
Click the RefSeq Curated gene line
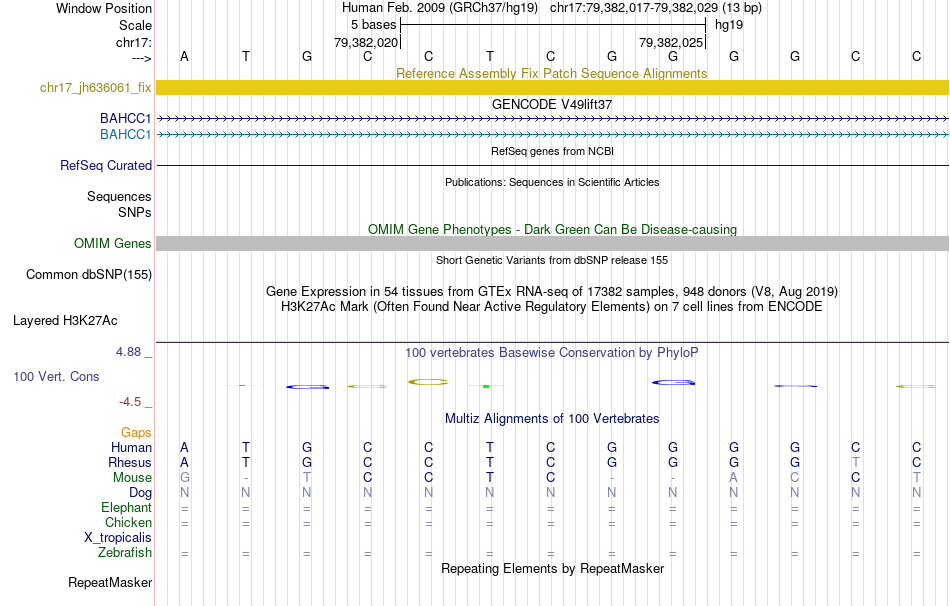[553, 165]
